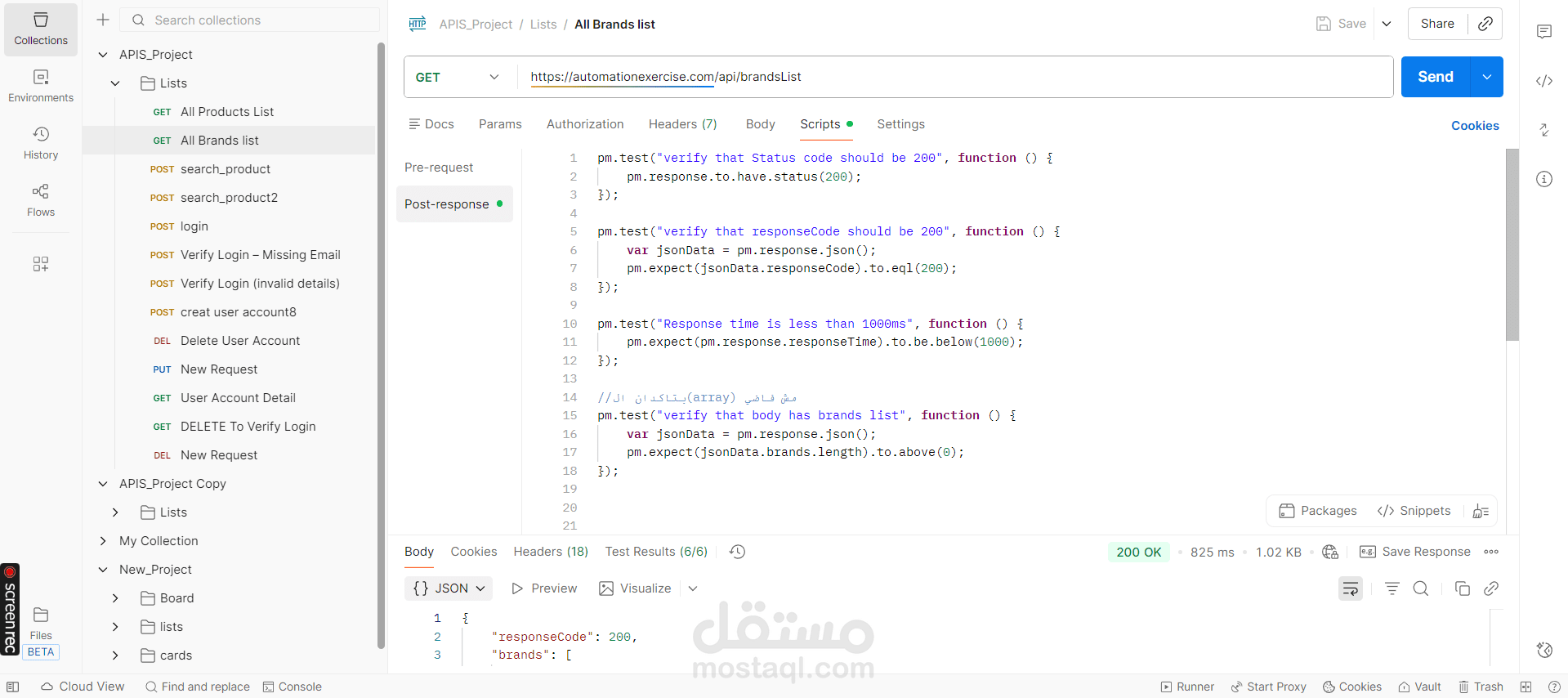
Task: Open the Test Results (6/6) tab
Action: pos(656,552)
